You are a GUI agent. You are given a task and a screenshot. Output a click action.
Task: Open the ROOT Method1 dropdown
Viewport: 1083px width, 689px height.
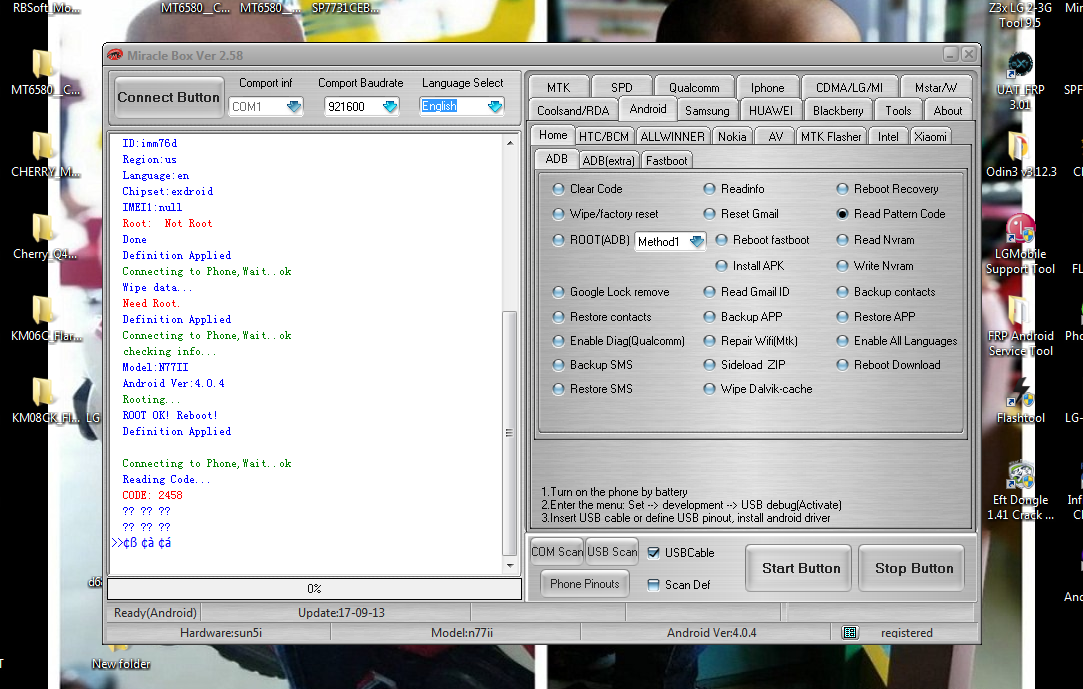click(x=696, y=241)
